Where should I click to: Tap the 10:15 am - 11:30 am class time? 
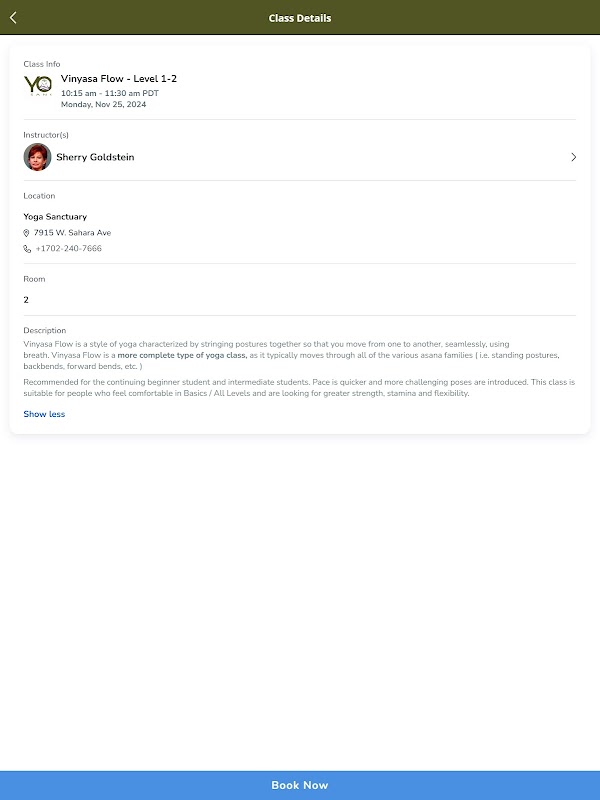109,93
